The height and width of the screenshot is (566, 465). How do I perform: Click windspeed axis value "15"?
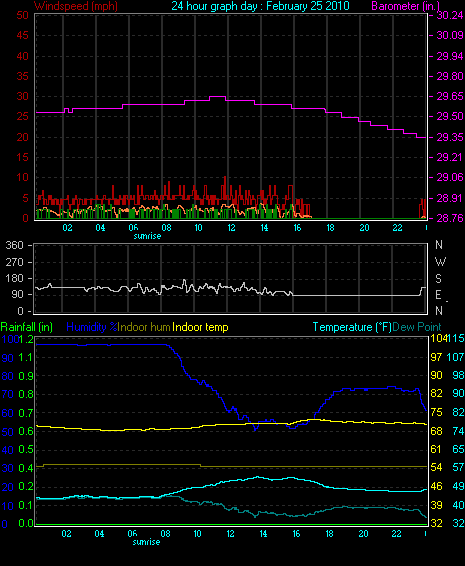tap(22, 157)
